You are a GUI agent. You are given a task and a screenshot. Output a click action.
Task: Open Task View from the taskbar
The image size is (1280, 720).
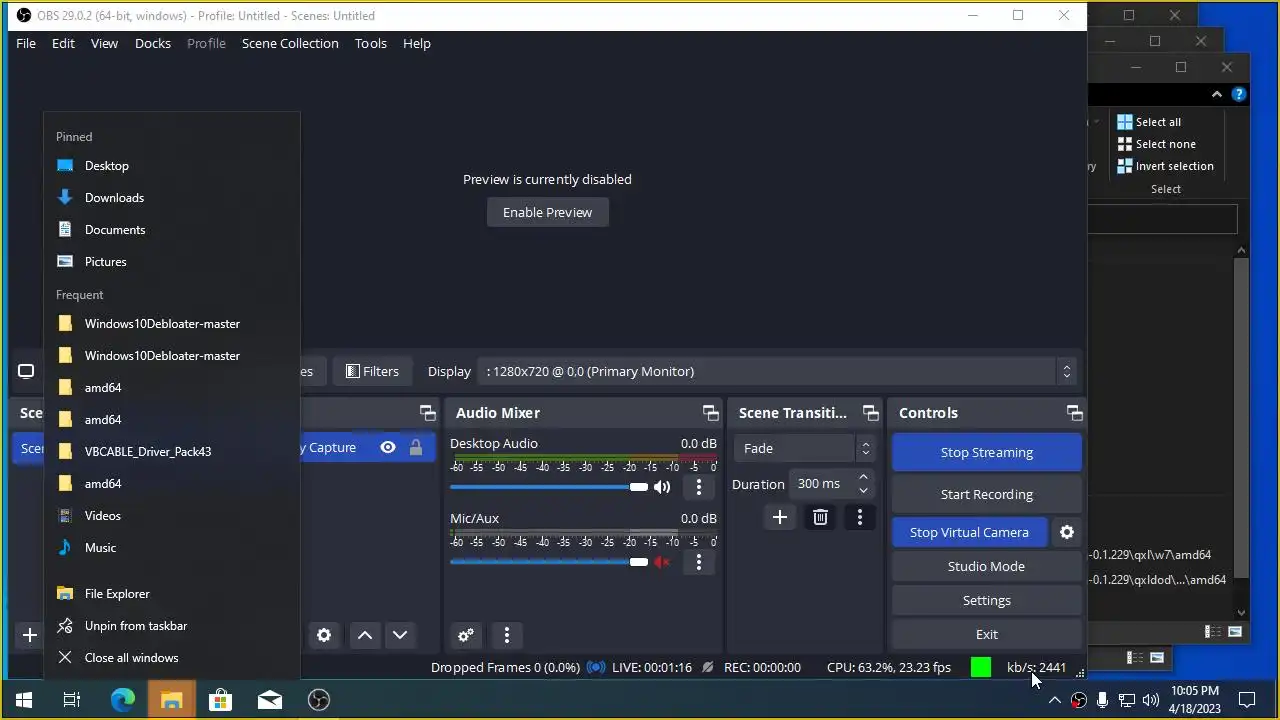click(x=72, y=700)
